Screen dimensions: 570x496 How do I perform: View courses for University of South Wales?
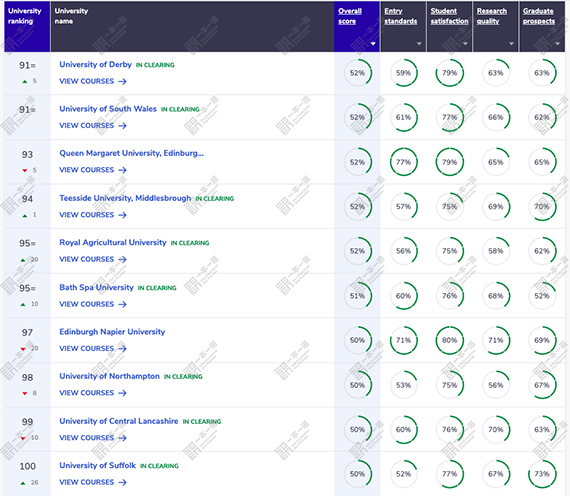tap(93, 125)
